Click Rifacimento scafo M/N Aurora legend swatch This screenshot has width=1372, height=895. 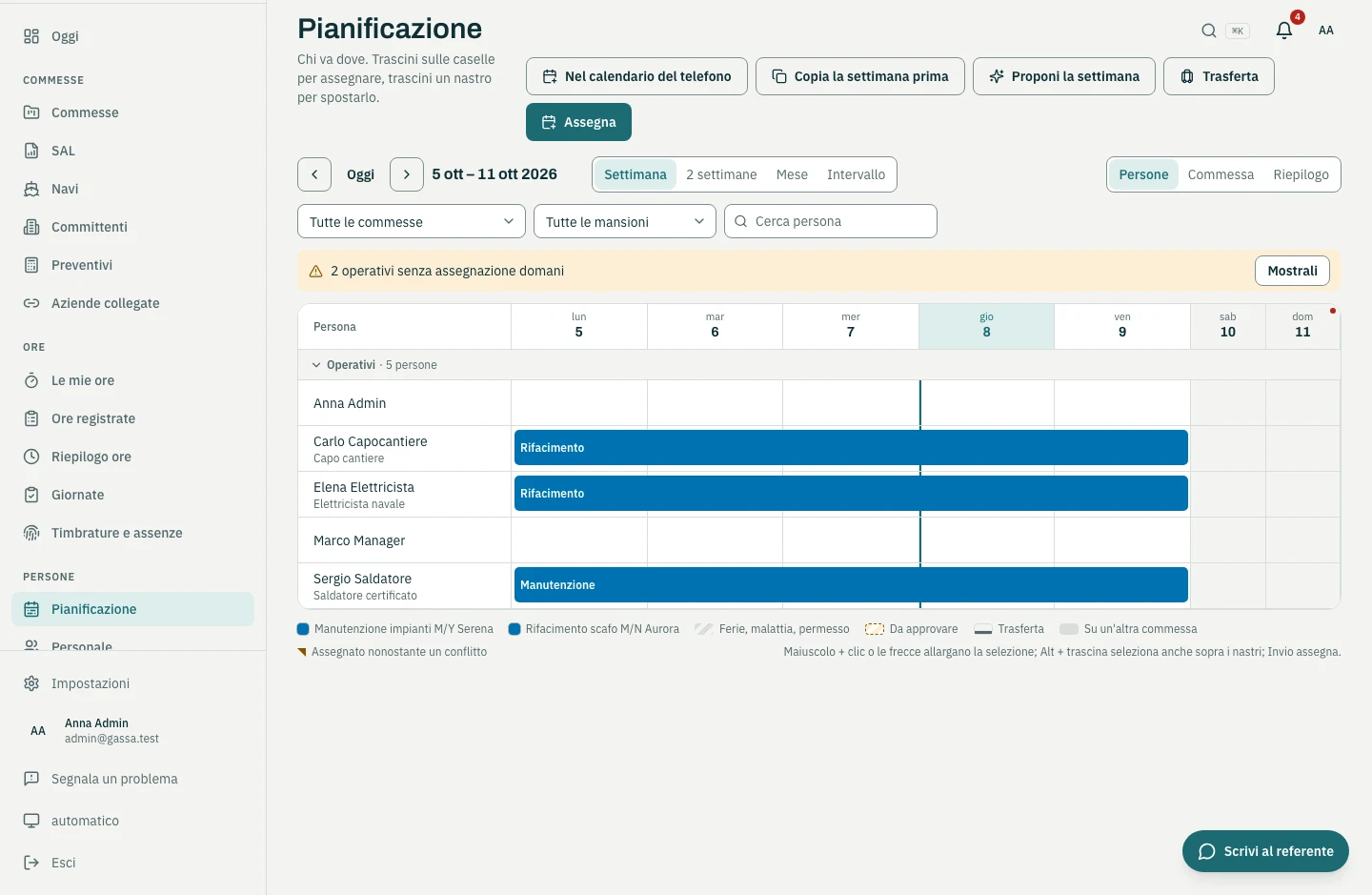[x=514, y=629]
